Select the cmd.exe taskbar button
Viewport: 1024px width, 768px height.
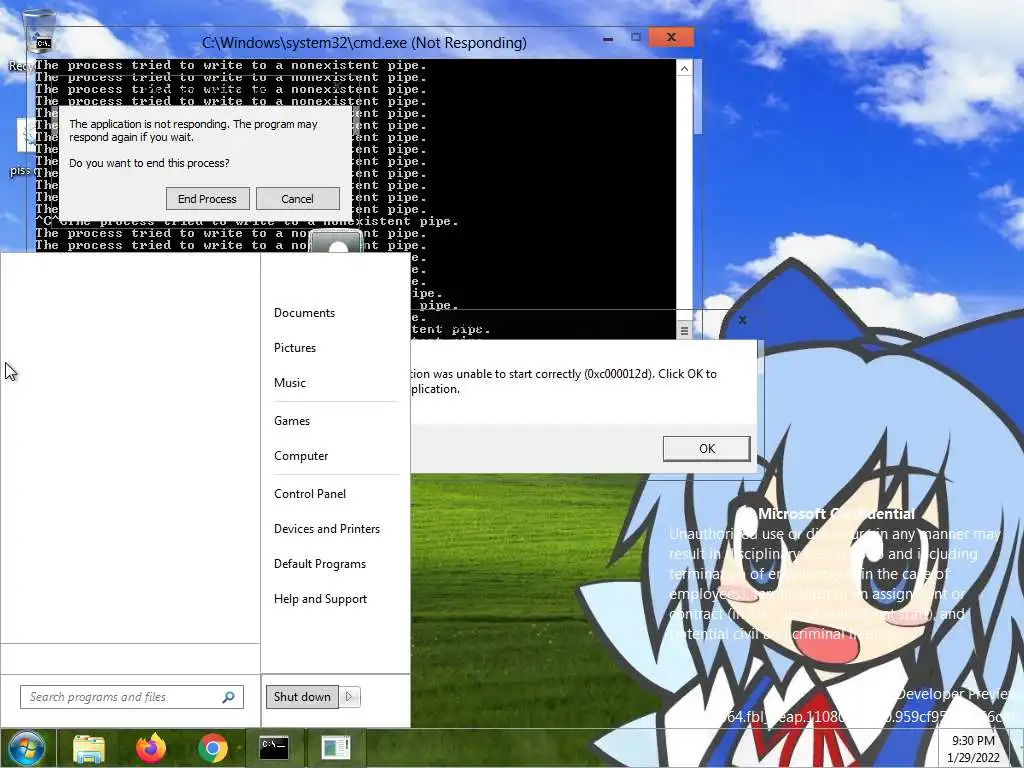[274, 748]
